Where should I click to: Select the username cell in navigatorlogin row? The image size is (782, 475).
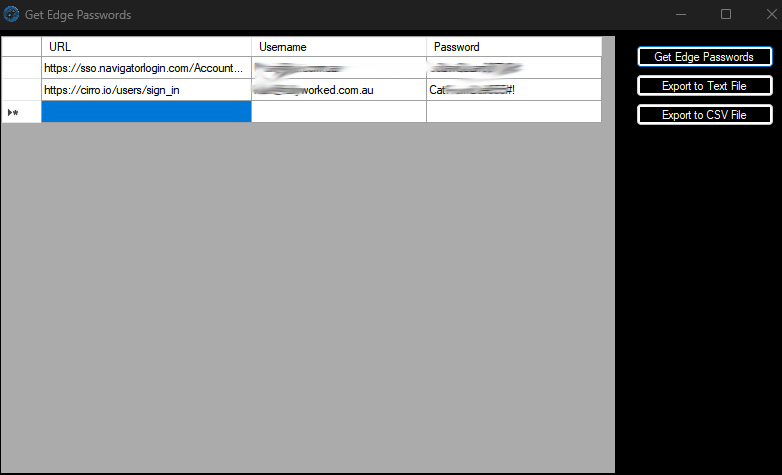click(x=339, y=68)
